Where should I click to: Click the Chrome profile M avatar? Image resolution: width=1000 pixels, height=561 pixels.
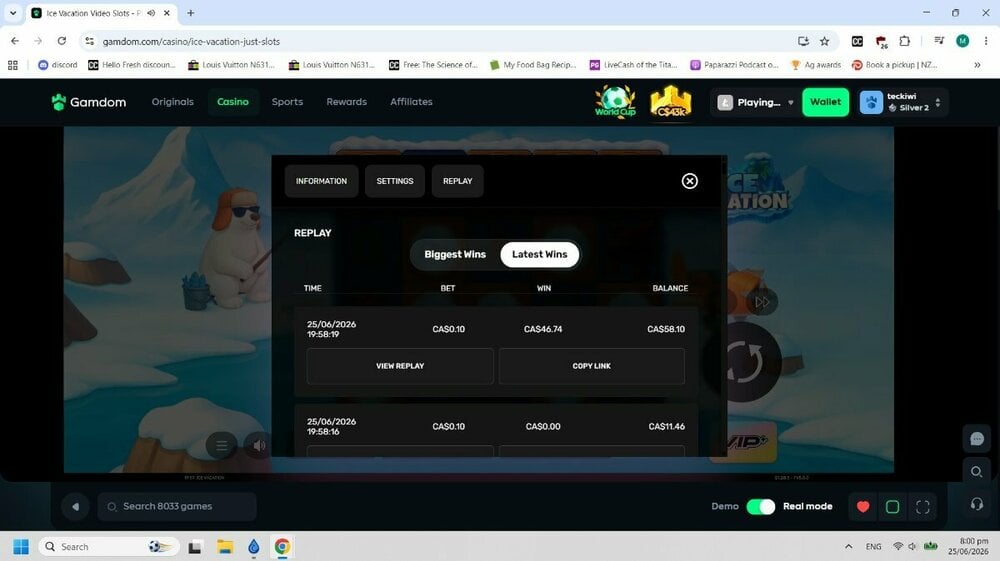coord(962,41)
